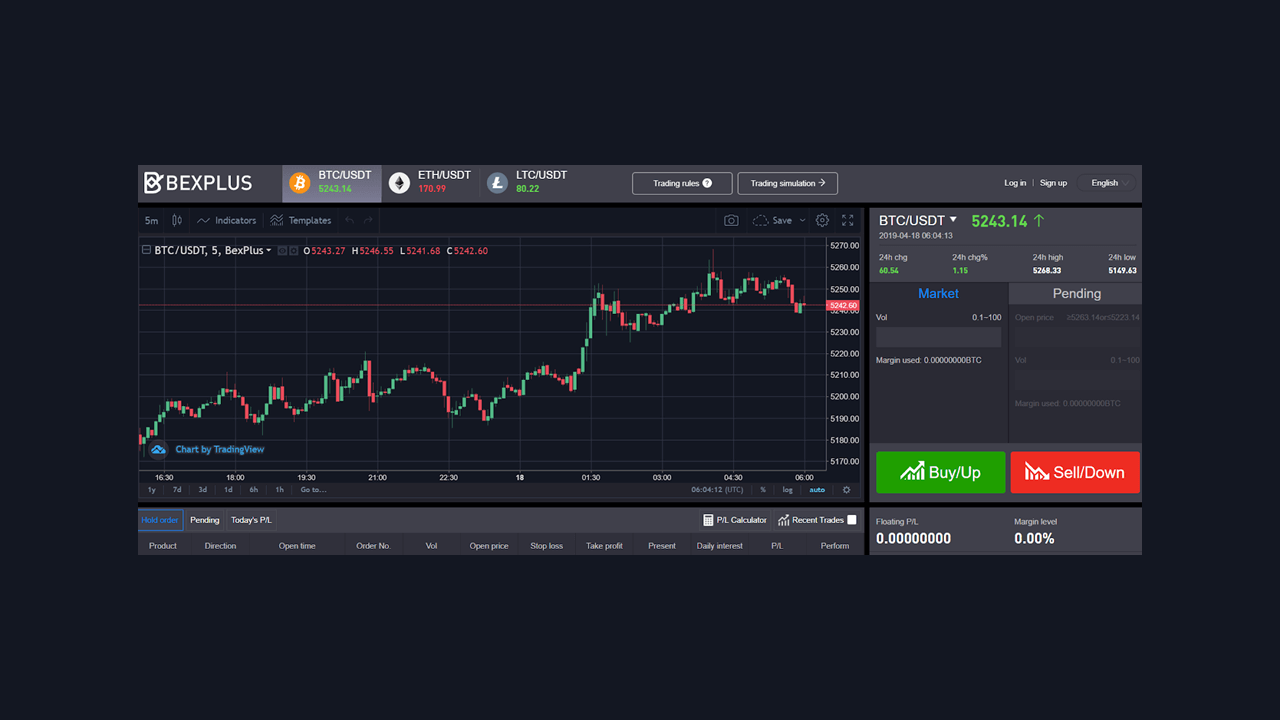Click the Bexplus logo
Image resolution: width=1280 pixels, height=720 pixels.
click(x=198, y=183)
